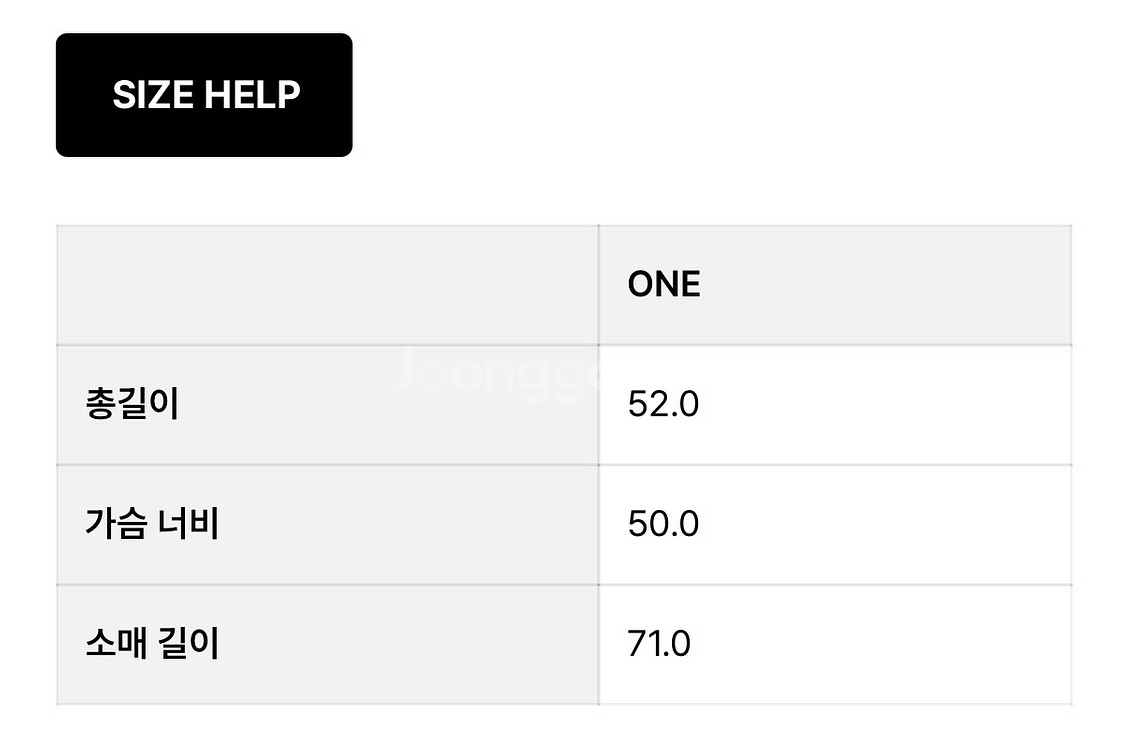Screen dimensions: 1129x750
Task: Click the ONE column cell for 가슴 너비
Action: [x=835, y=523]
